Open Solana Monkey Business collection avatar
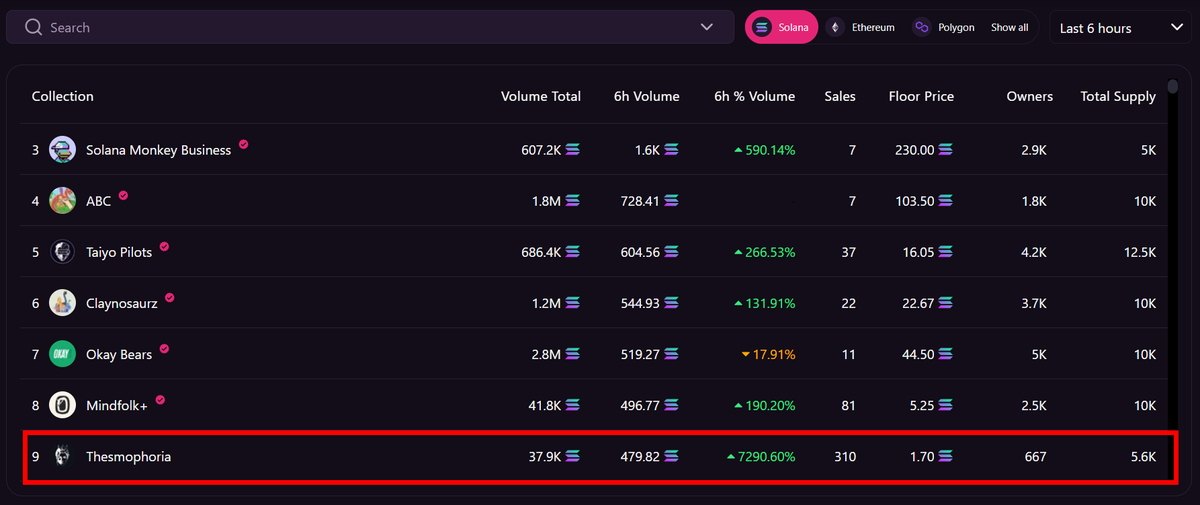1200x505 pixels. point(62,149)
